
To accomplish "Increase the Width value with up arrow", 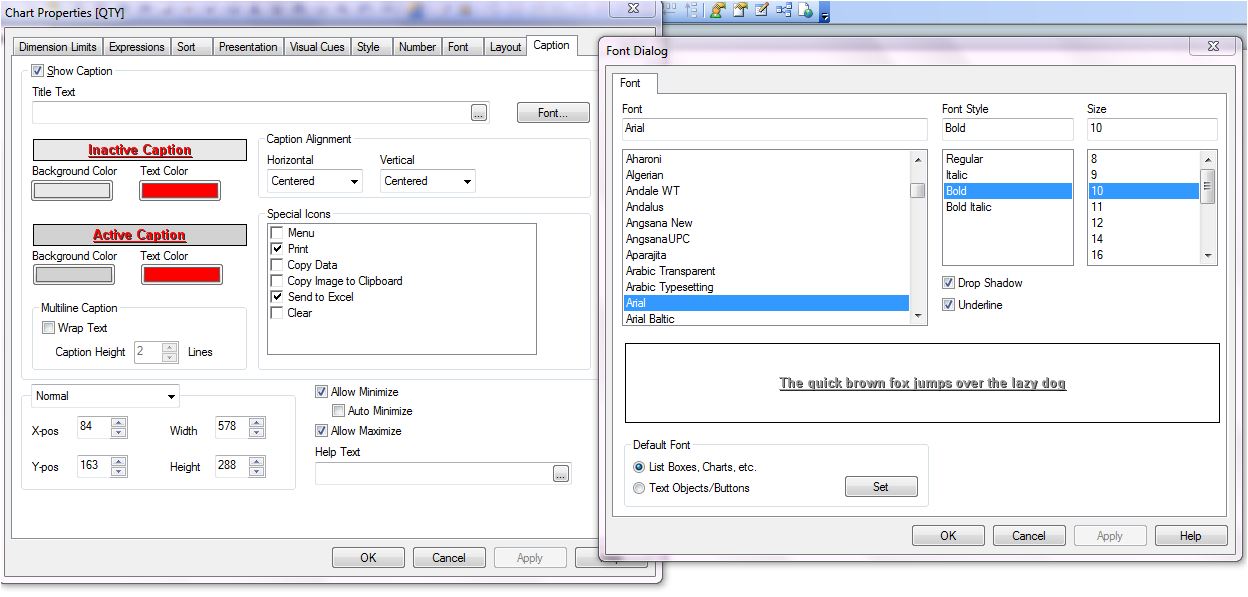I will (257, 422).
